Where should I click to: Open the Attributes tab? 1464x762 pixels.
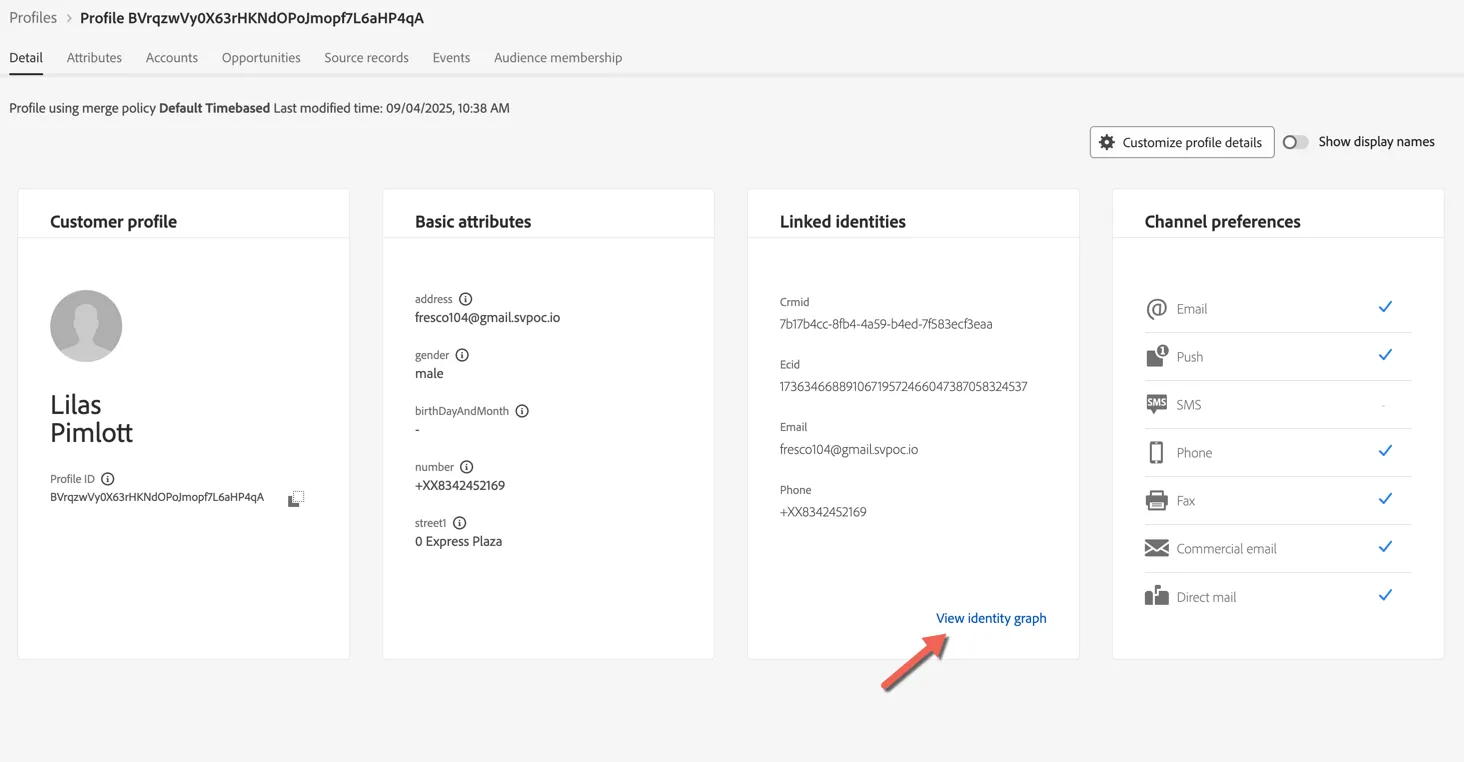coord(94,58)
